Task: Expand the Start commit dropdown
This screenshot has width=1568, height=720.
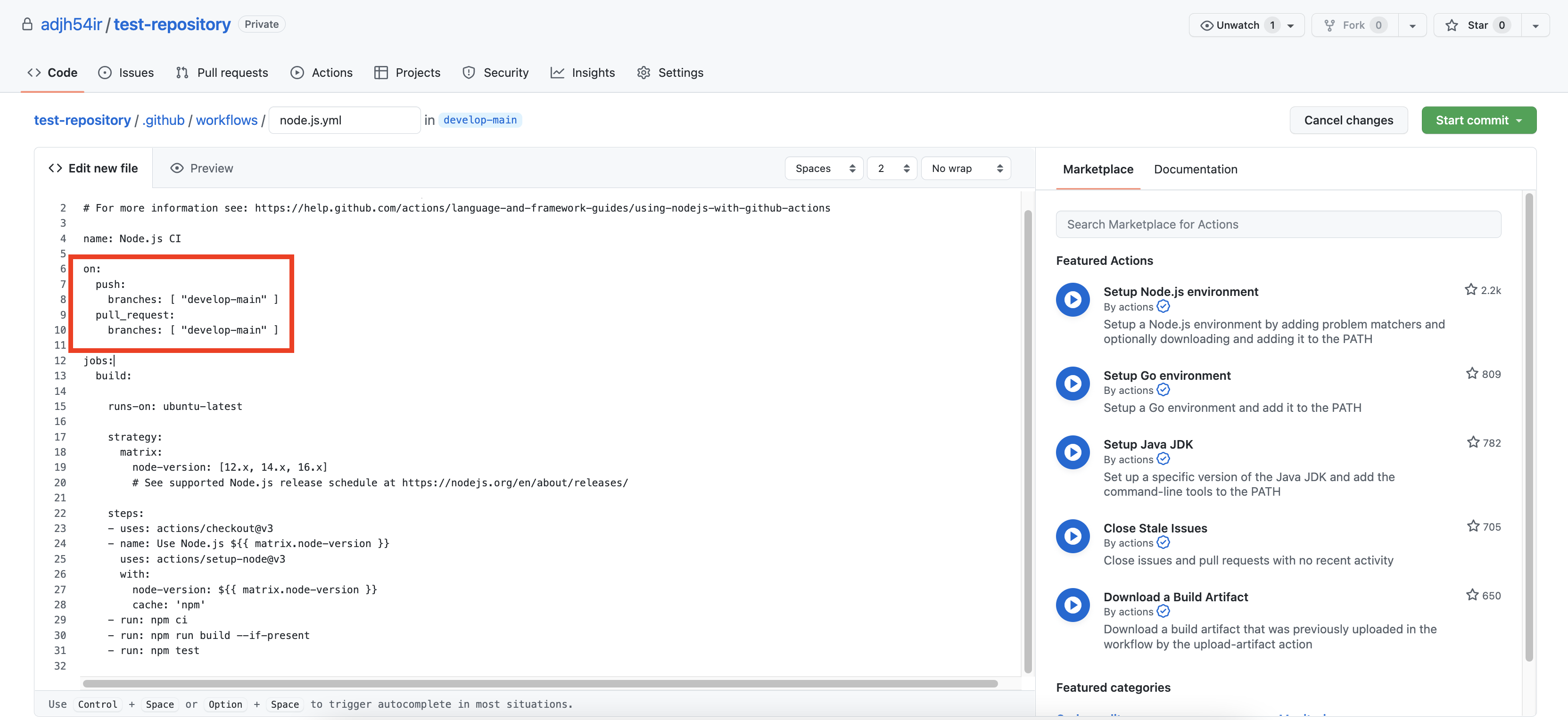Action: (x=1478, y=120)
